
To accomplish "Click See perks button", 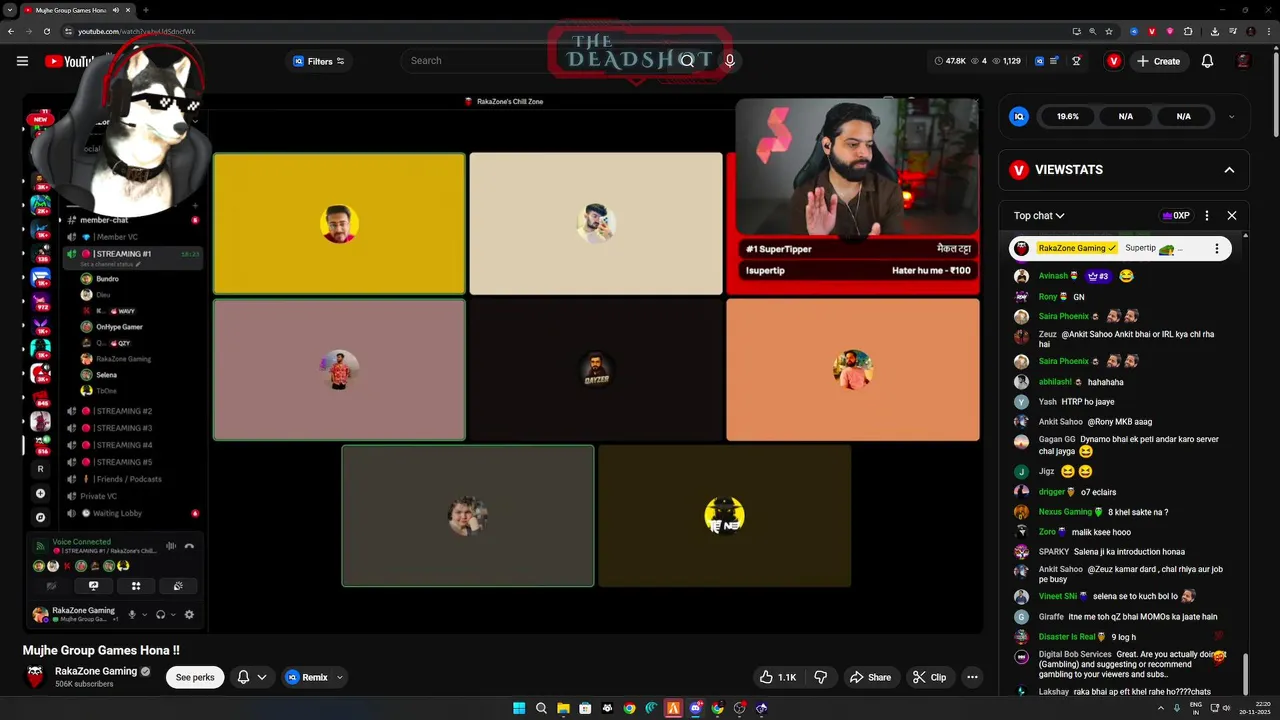I will point(195,677).
